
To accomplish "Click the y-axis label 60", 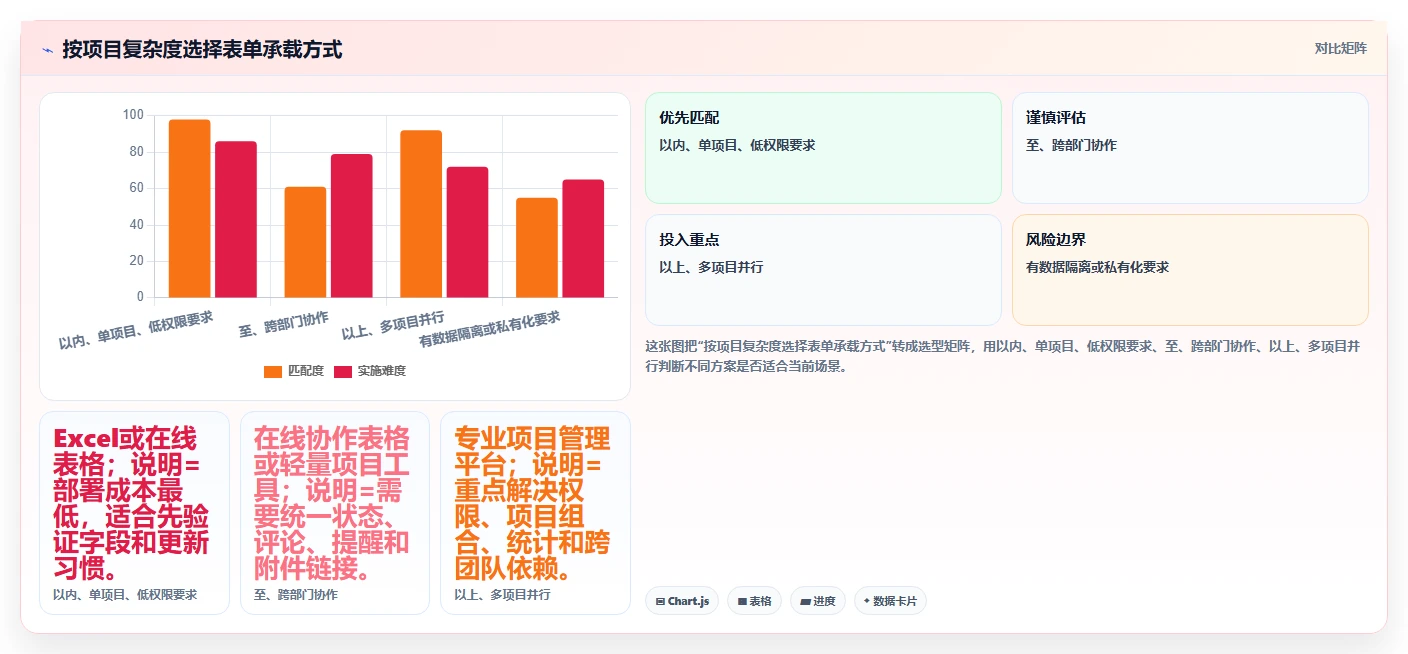I will point(136,188).
